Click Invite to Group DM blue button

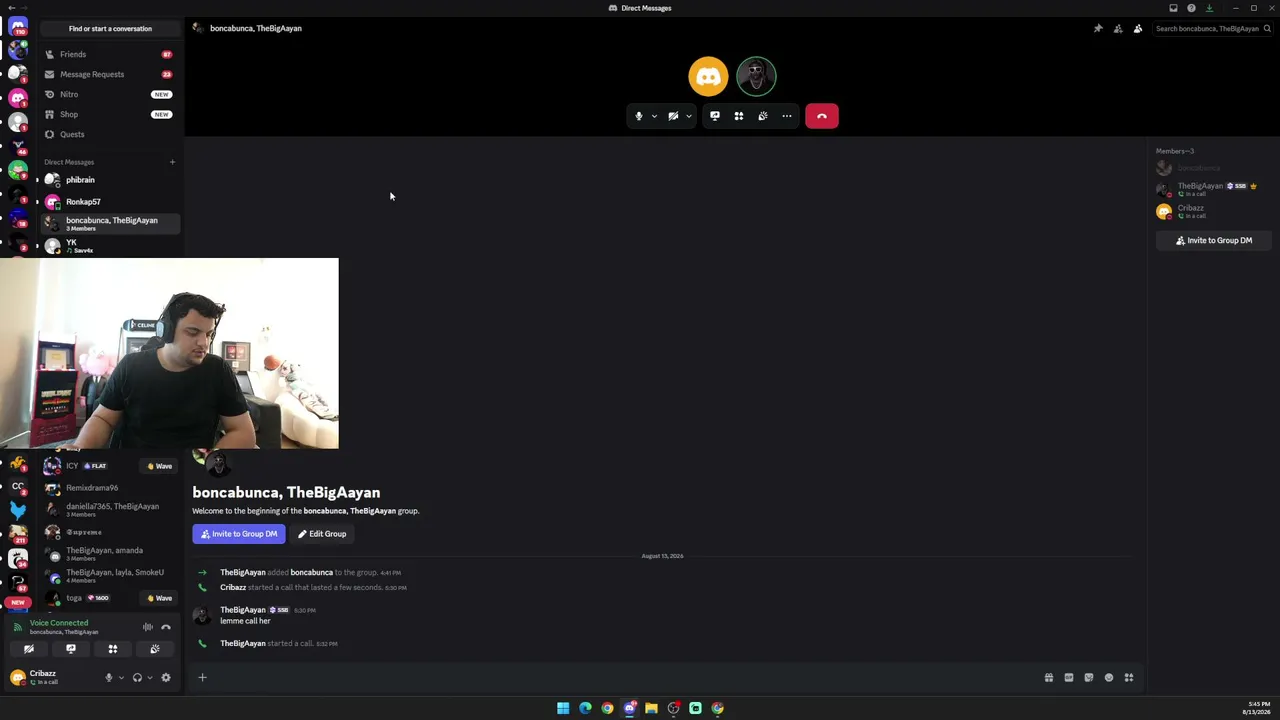click(x=239, y=534)
